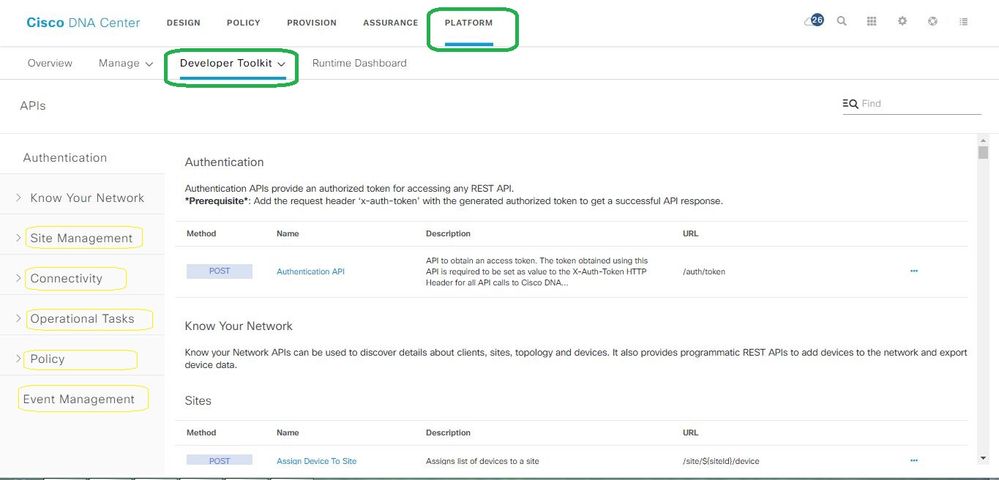Click the /auth/token URL text

coord(704,272)
